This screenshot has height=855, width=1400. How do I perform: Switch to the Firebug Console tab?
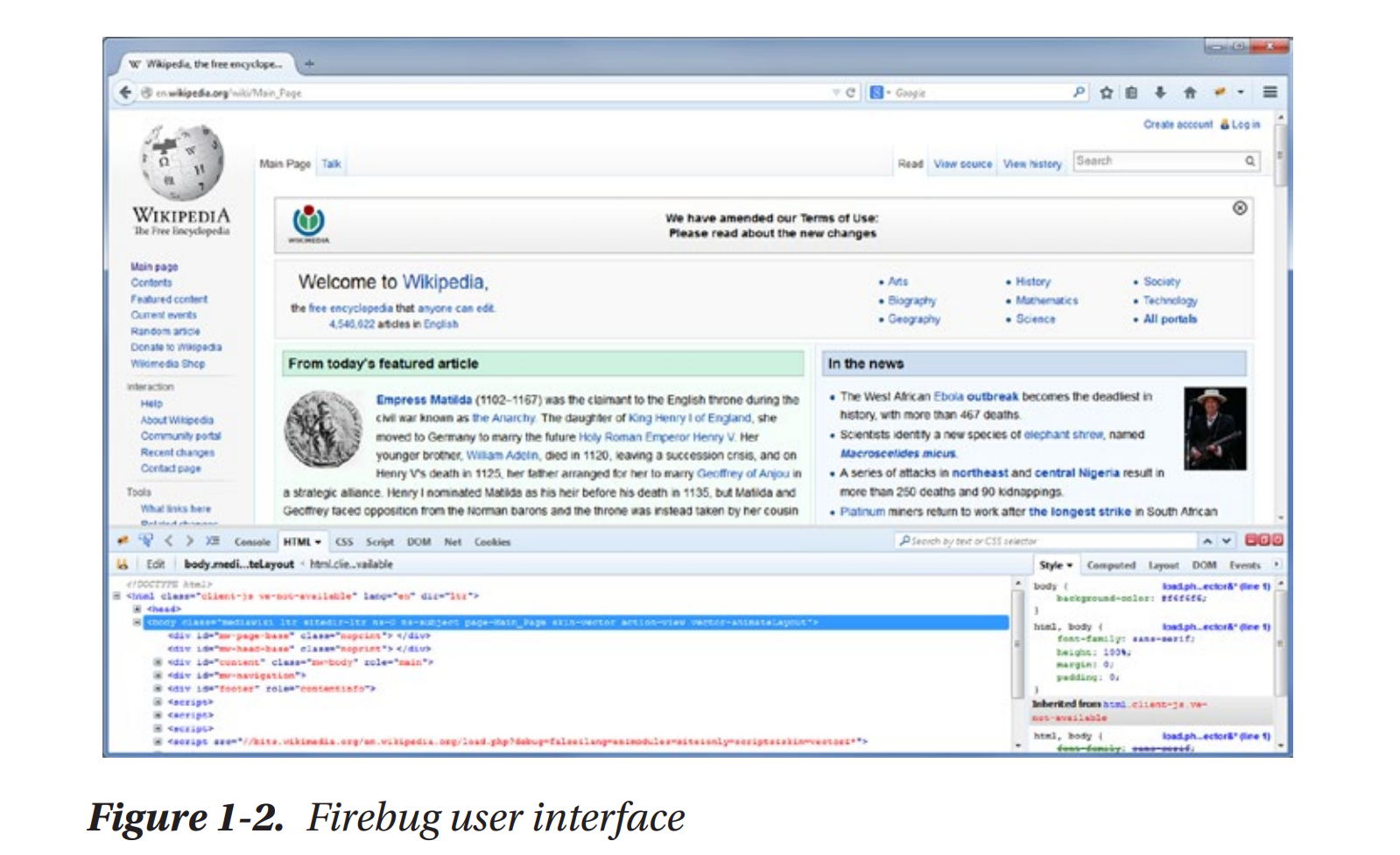pos(252,542)
